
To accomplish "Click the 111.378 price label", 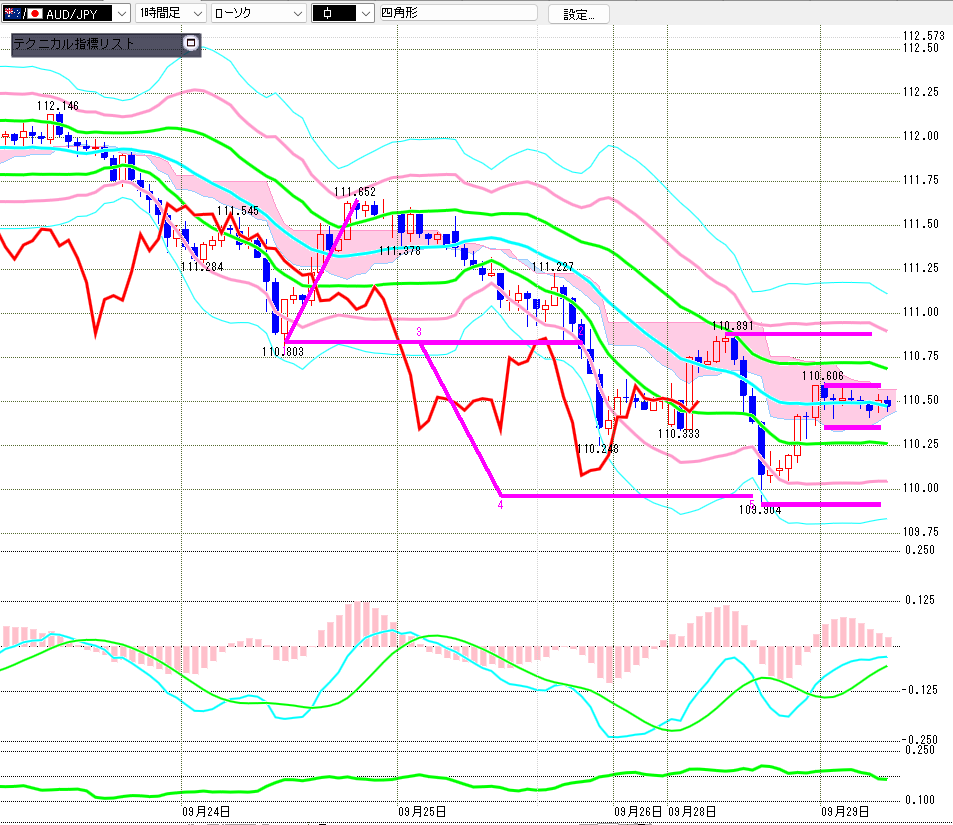I will [x=400, y=251].
